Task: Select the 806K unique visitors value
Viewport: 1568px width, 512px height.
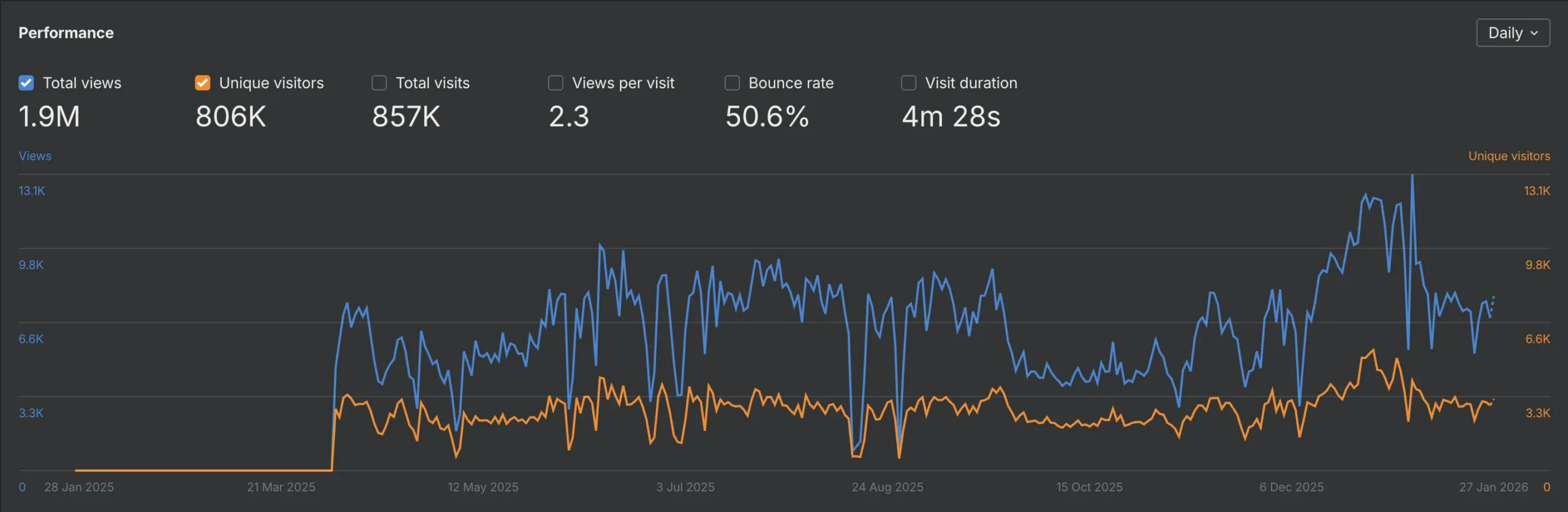Action: 230,116
